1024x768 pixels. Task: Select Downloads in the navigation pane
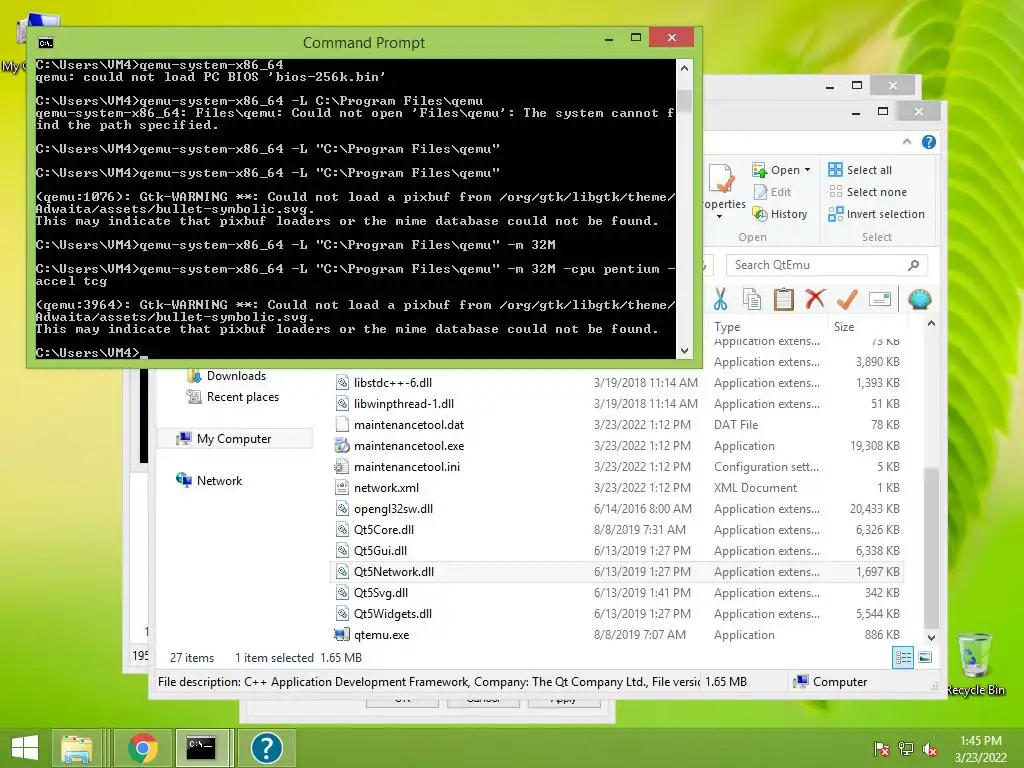226,376
